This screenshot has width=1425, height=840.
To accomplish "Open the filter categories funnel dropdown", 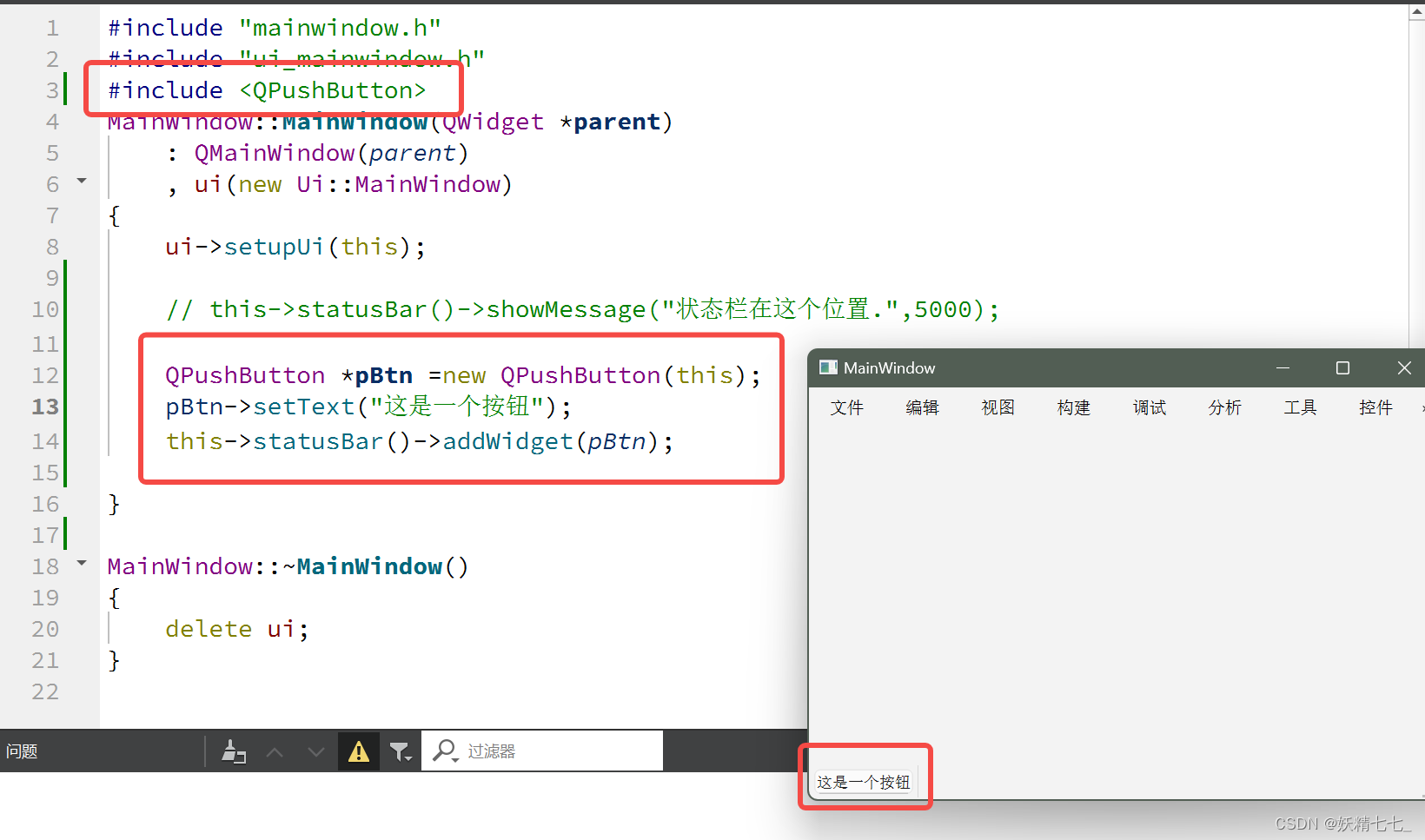I will [x=400, y=752].
